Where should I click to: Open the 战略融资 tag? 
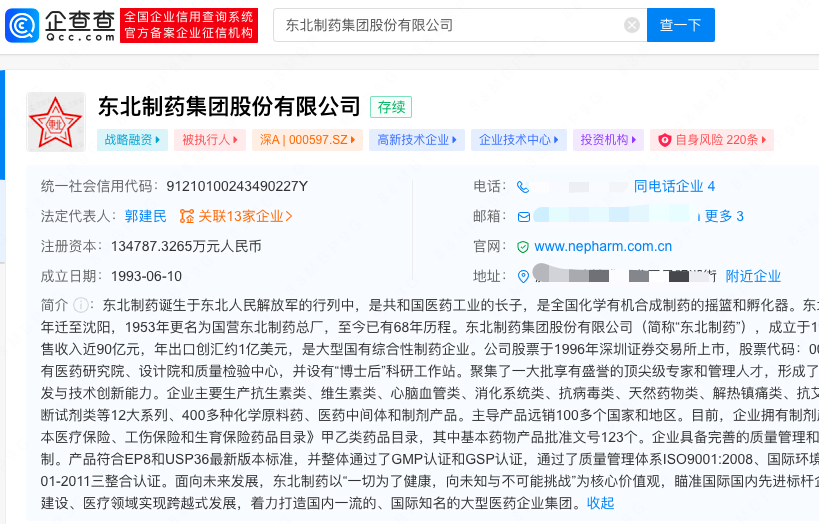pos(132,140)
